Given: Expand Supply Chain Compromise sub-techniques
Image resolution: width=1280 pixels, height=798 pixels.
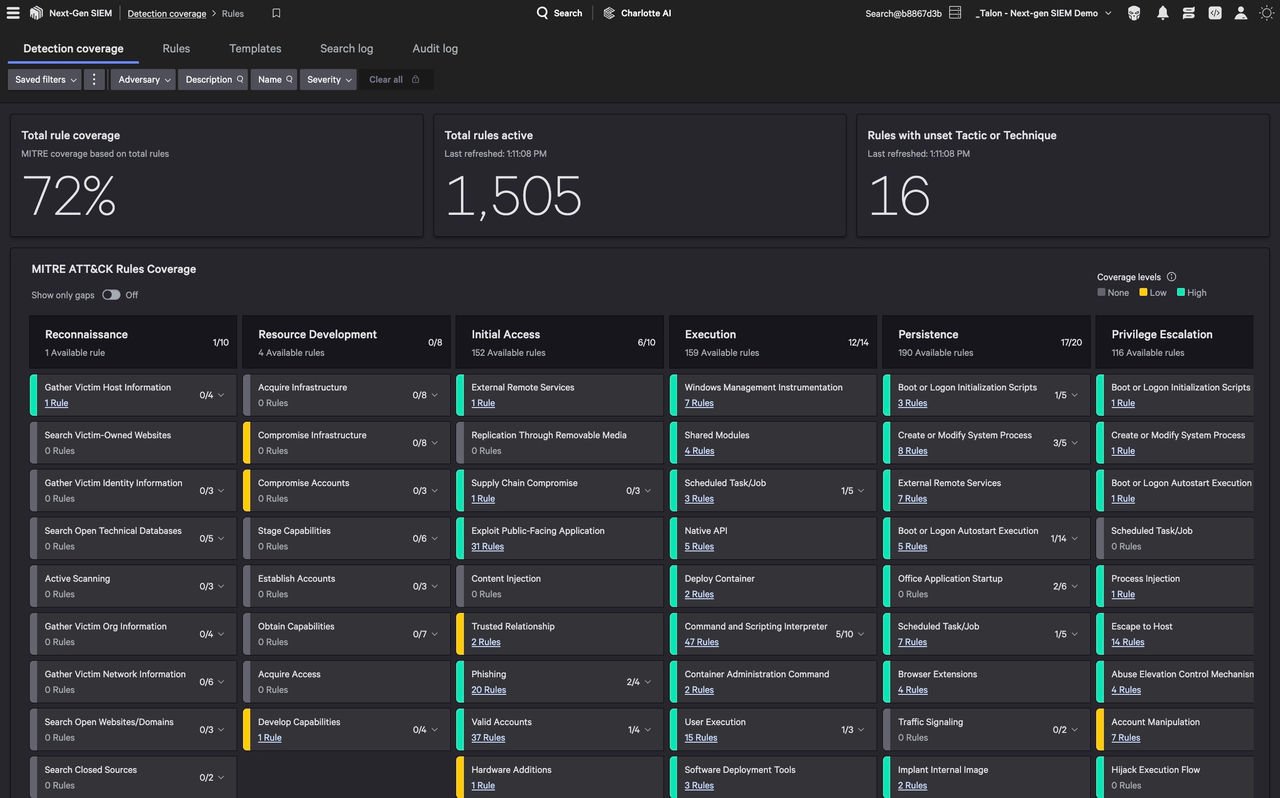Looking at the screenshot, I should (647, 491).
